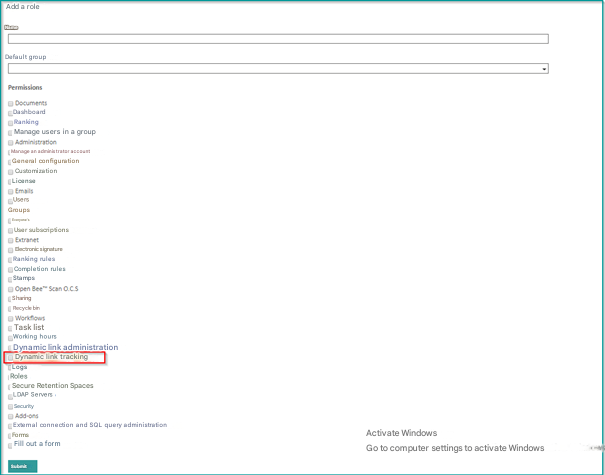Toggle the Open Bee Scan O.C.S checkbox
Viewport: 605px width, 475px height.
click(x=10, y=289)
